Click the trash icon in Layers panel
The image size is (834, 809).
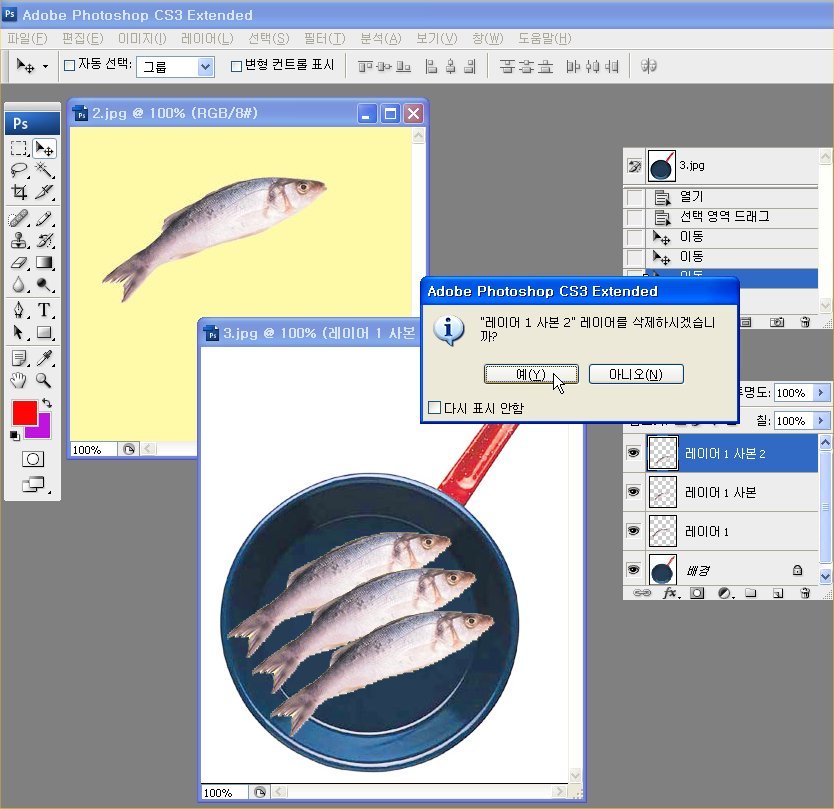pos(804,593)
